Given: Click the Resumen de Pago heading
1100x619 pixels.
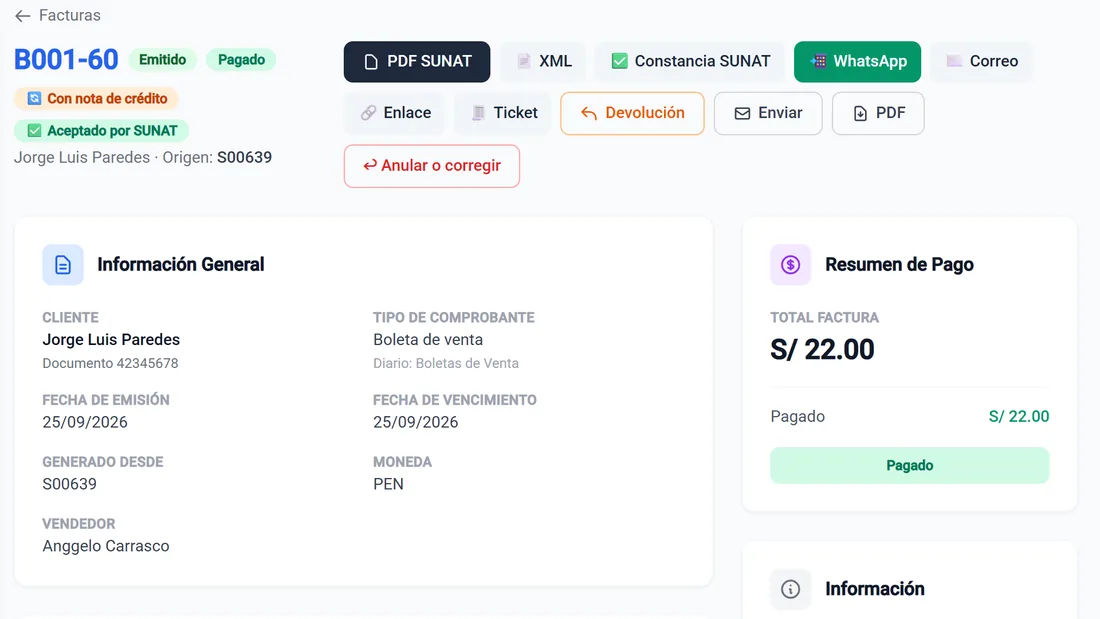Looking at the screenshot, I should (899, 265).
